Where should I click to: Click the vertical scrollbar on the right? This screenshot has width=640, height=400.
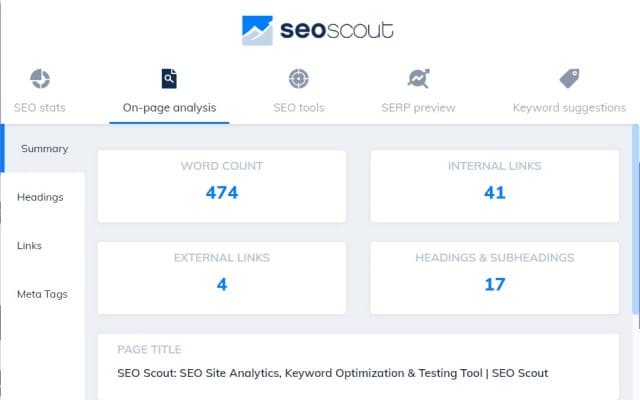635,220
